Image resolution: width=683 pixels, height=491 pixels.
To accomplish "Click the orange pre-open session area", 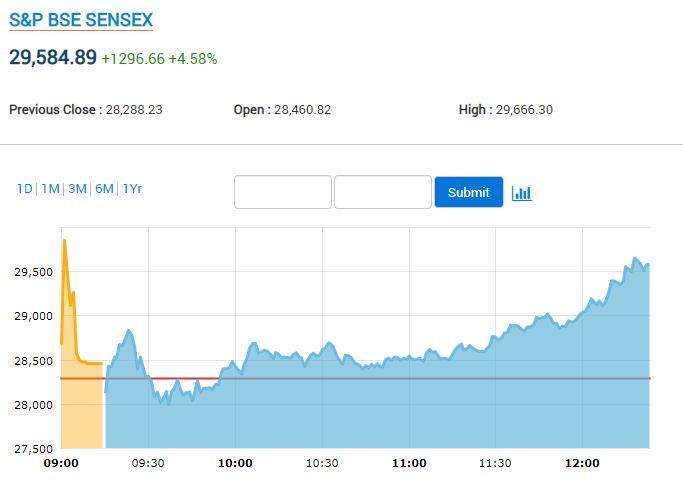I will 82,410.
